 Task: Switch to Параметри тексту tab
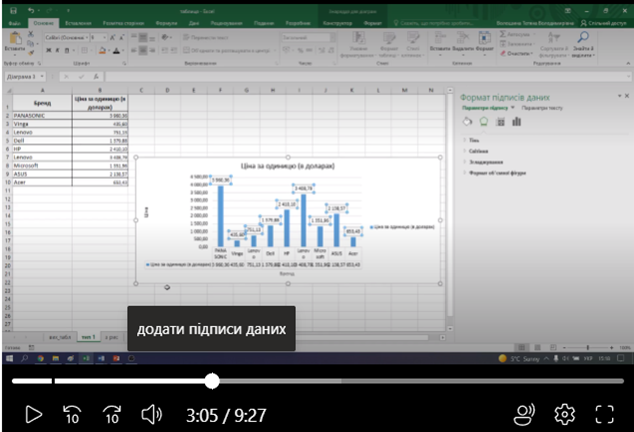(541, 106)
